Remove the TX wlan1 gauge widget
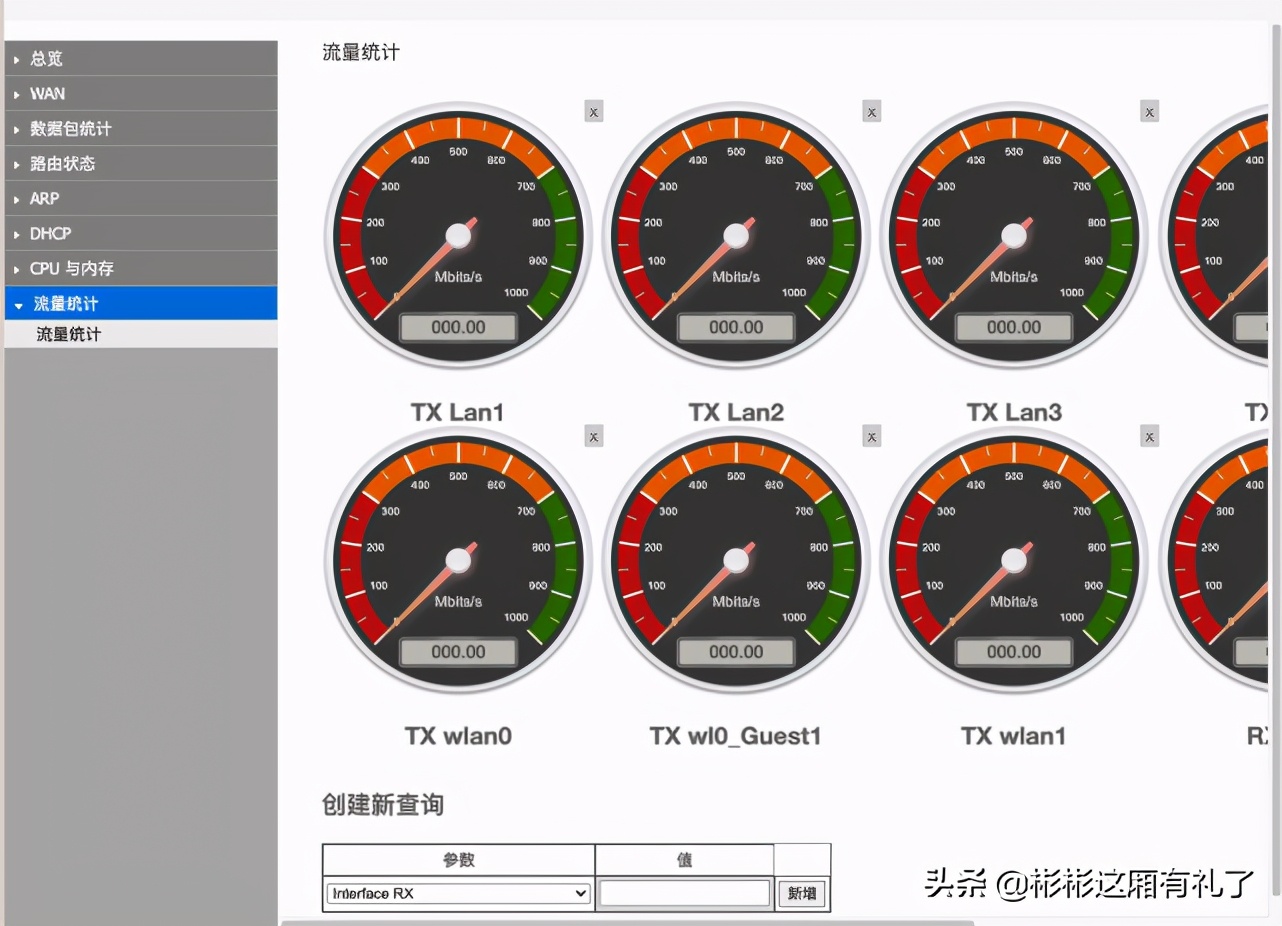Viewport: 1282px width, 926px height. [x=1149, y=436]
